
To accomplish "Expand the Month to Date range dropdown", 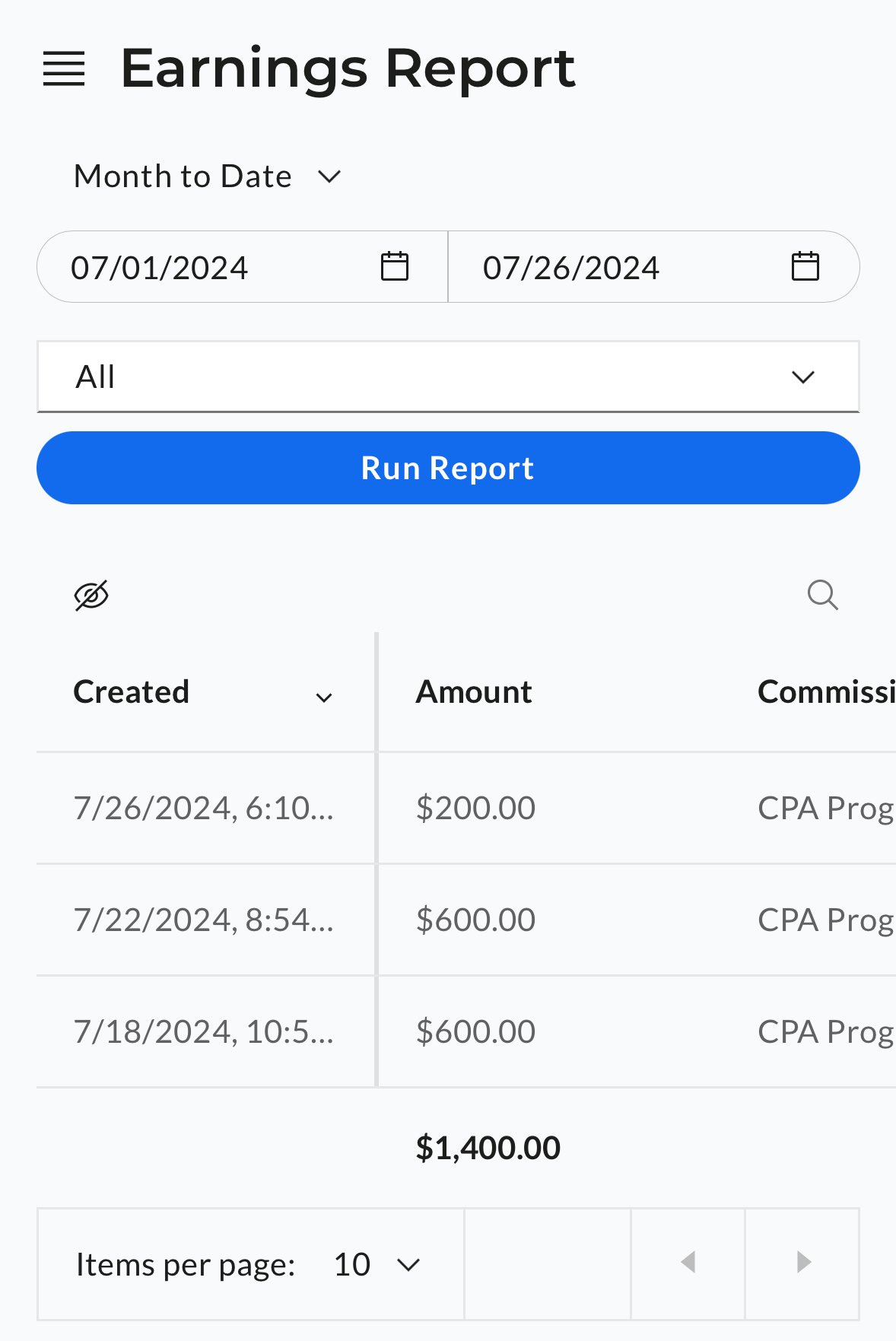I will 207,176.
